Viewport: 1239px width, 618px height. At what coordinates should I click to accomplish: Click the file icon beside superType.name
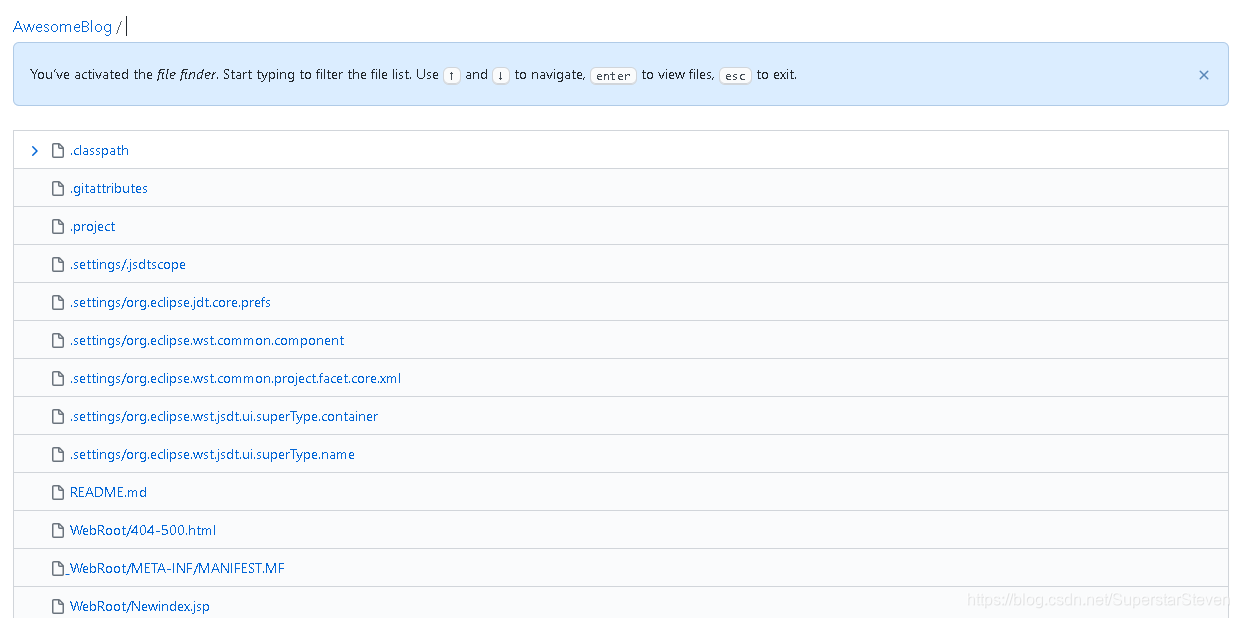(x=58, y=455)
